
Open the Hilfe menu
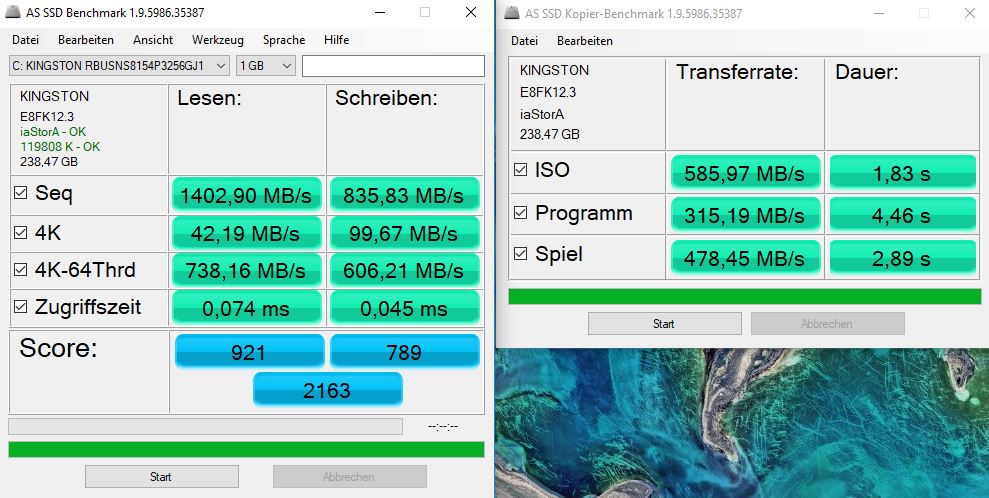point(336,40)
